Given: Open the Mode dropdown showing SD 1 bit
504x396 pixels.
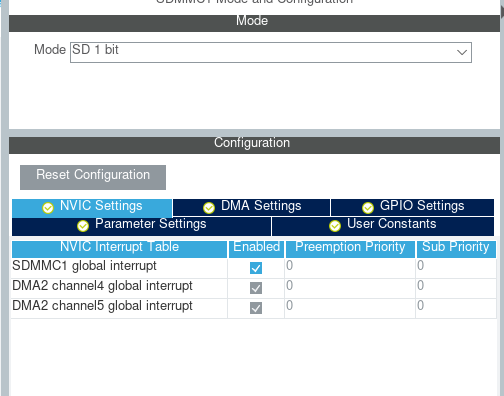Looking at the screenshot, I should [271, 52].
